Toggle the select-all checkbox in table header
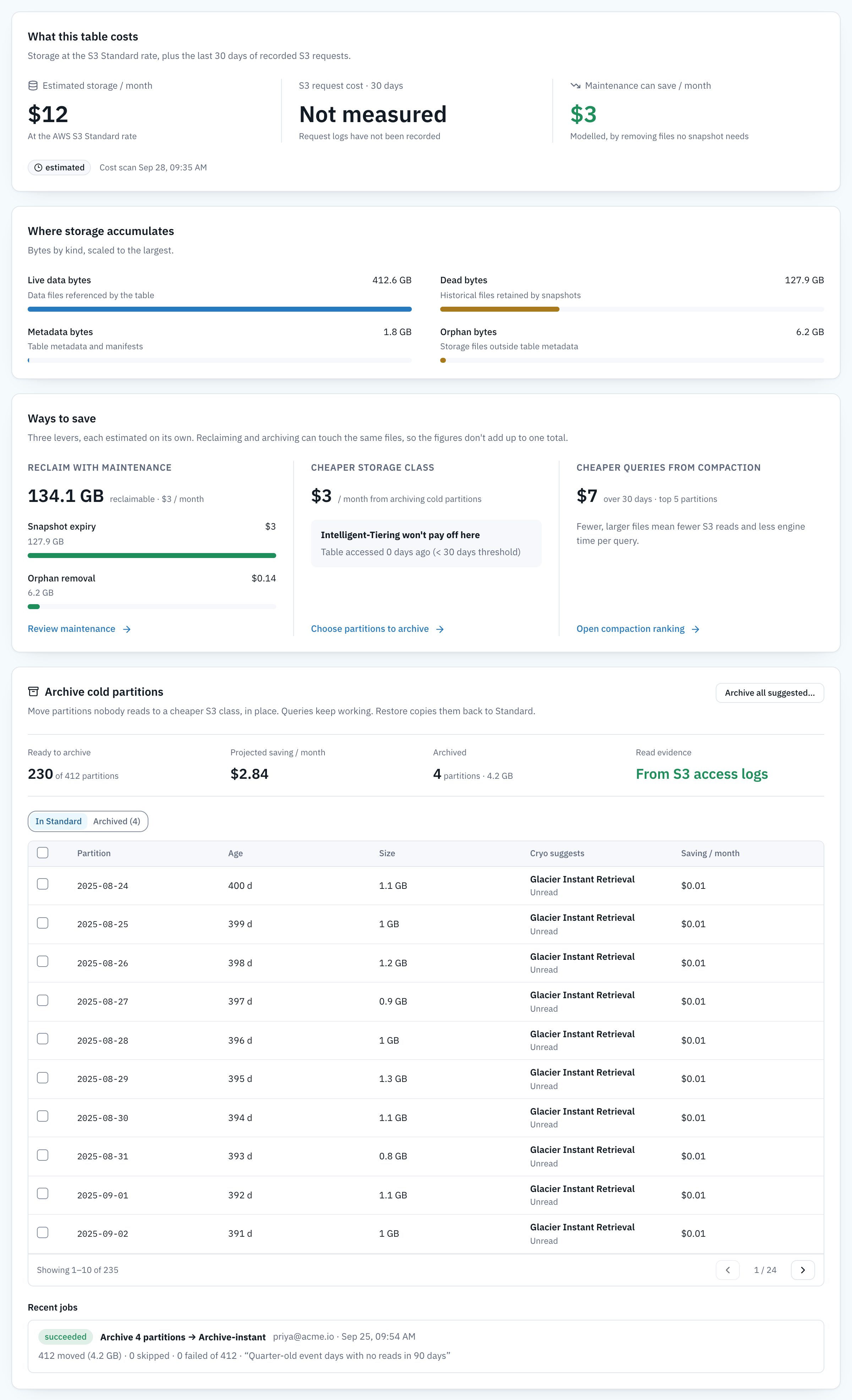This screenshot has width=852, height=1400. 43,852
